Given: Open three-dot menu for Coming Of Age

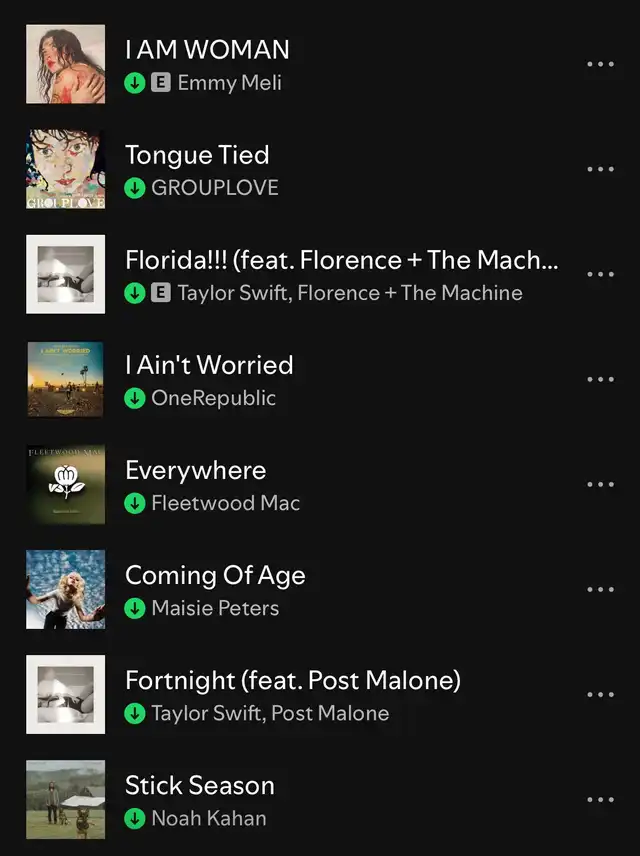Looking at the screenshot, I should click(x=600, y=590).
